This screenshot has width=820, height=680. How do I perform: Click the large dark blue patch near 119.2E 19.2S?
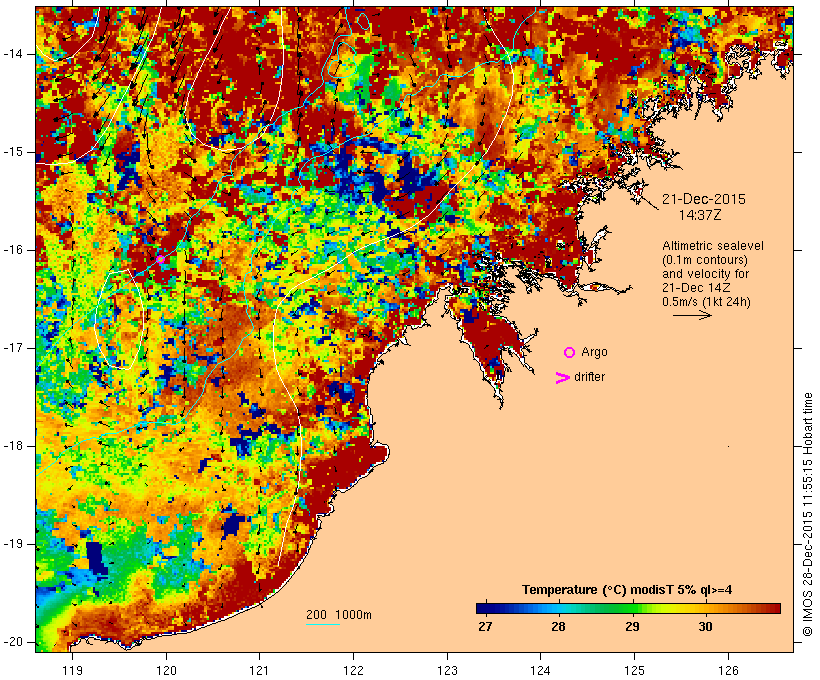[96, 558]
